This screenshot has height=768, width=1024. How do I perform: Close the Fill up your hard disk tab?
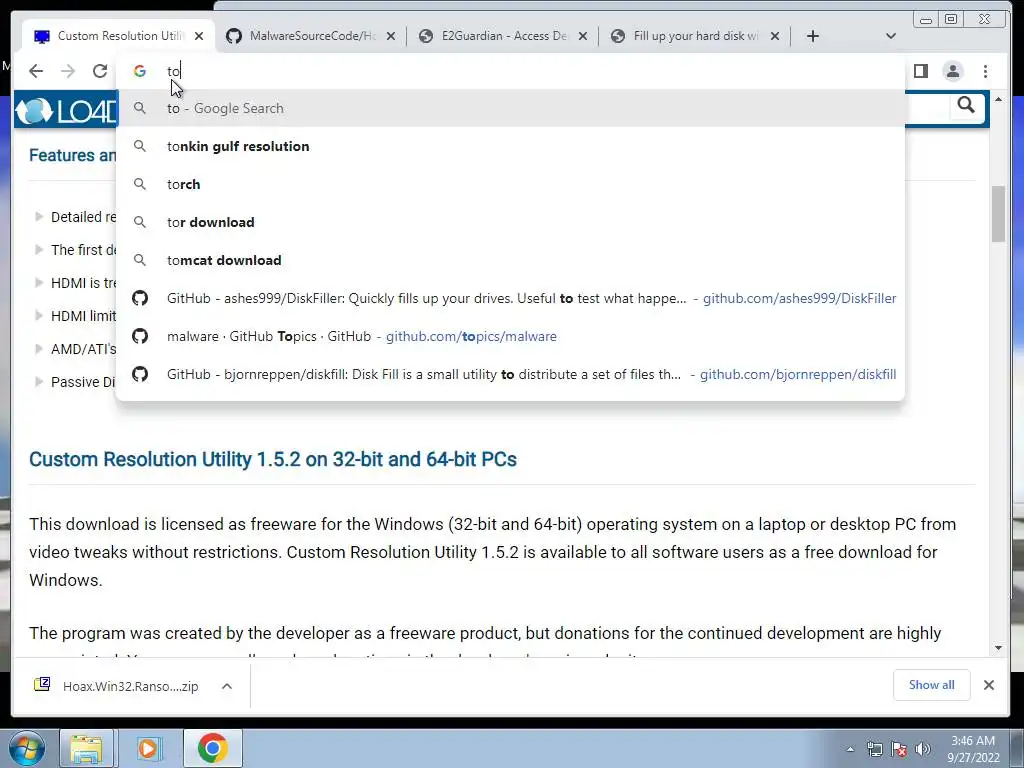[x=775, y=36]
